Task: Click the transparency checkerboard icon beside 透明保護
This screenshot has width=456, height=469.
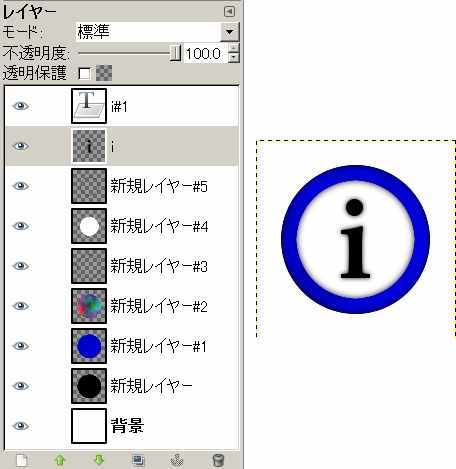Action: pyautogui.click(x=104, y=73)
